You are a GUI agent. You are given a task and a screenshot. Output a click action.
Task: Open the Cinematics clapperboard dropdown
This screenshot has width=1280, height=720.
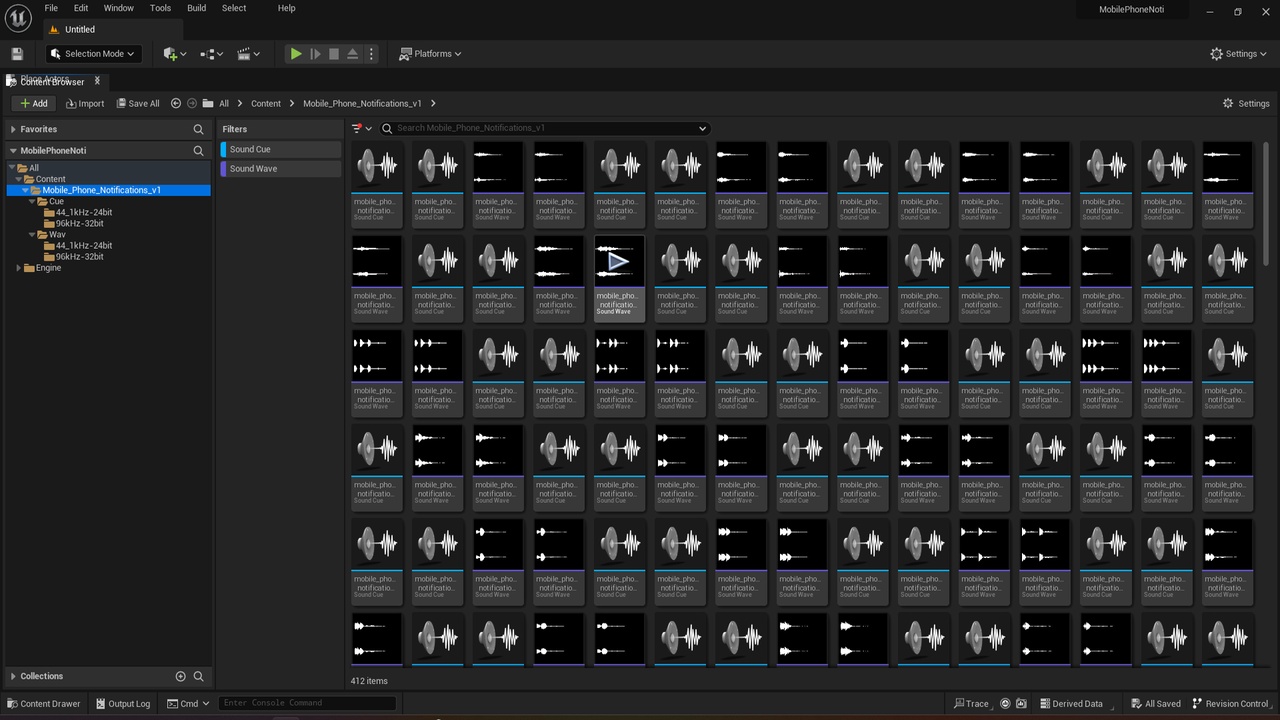click(x=249, y=54)
